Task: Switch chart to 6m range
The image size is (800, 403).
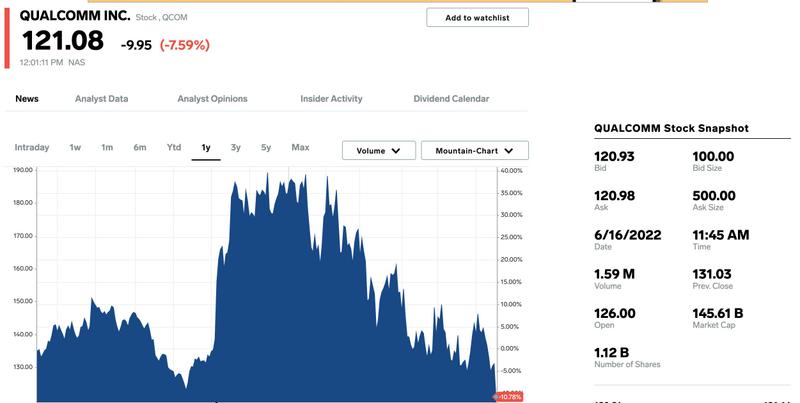Action: (x=140, y=147)
